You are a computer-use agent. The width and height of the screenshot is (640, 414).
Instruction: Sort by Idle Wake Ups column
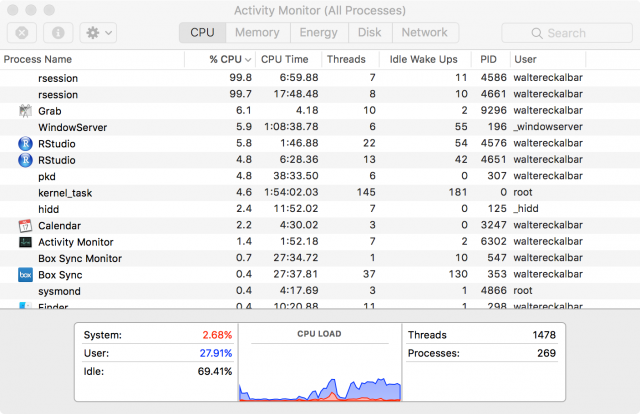coord(425,60)
